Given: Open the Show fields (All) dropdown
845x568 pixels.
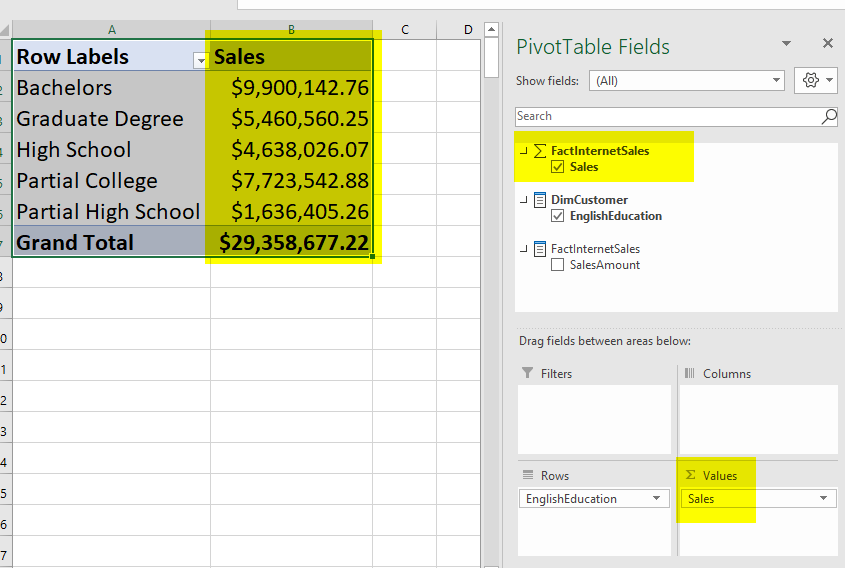Looking at the screenshot, I should pyautogui.click(x=777, y=81).
